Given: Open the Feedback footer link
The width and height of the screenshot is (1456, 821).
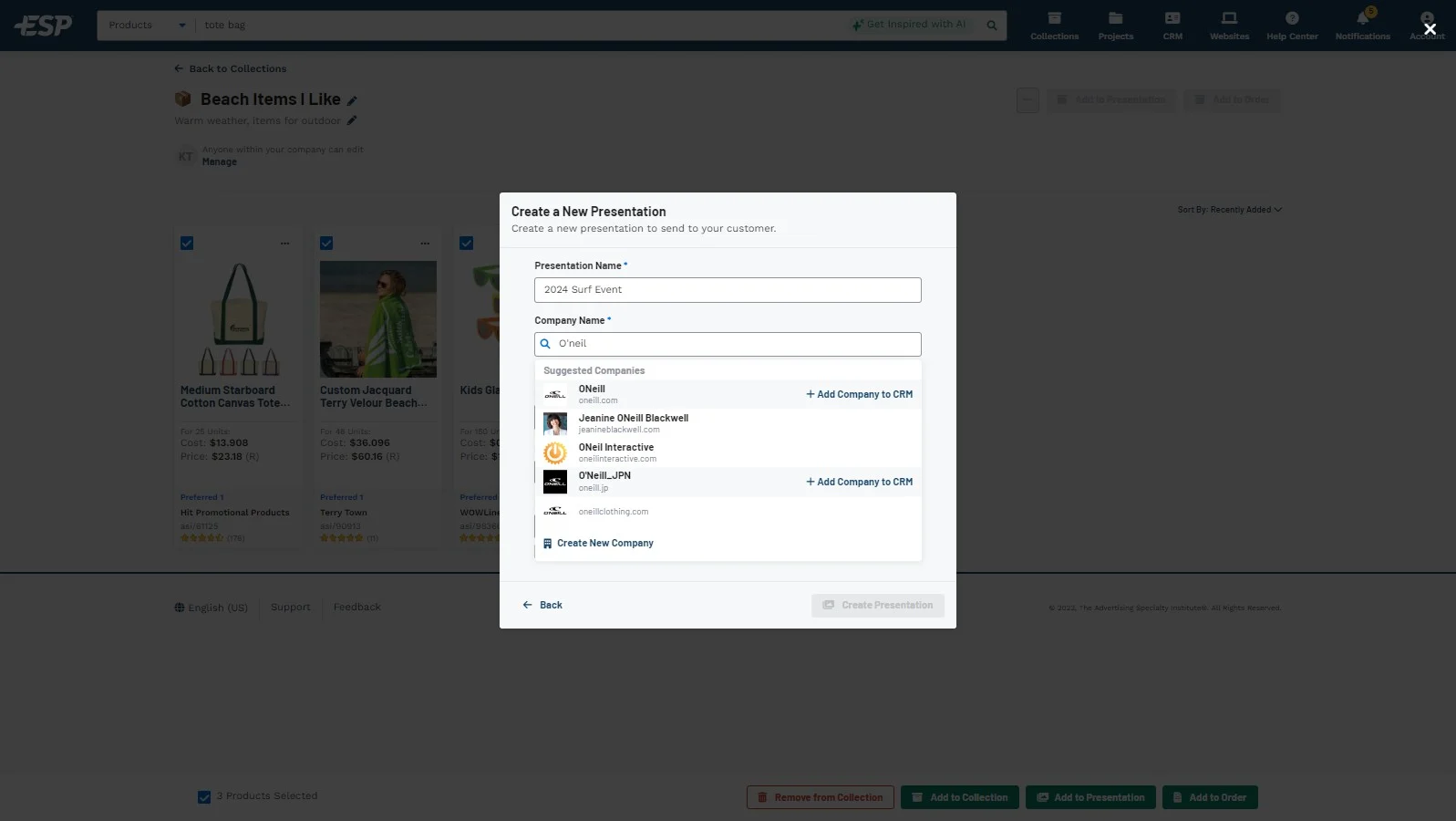Looking at the screenshot, I should point(356,608).
